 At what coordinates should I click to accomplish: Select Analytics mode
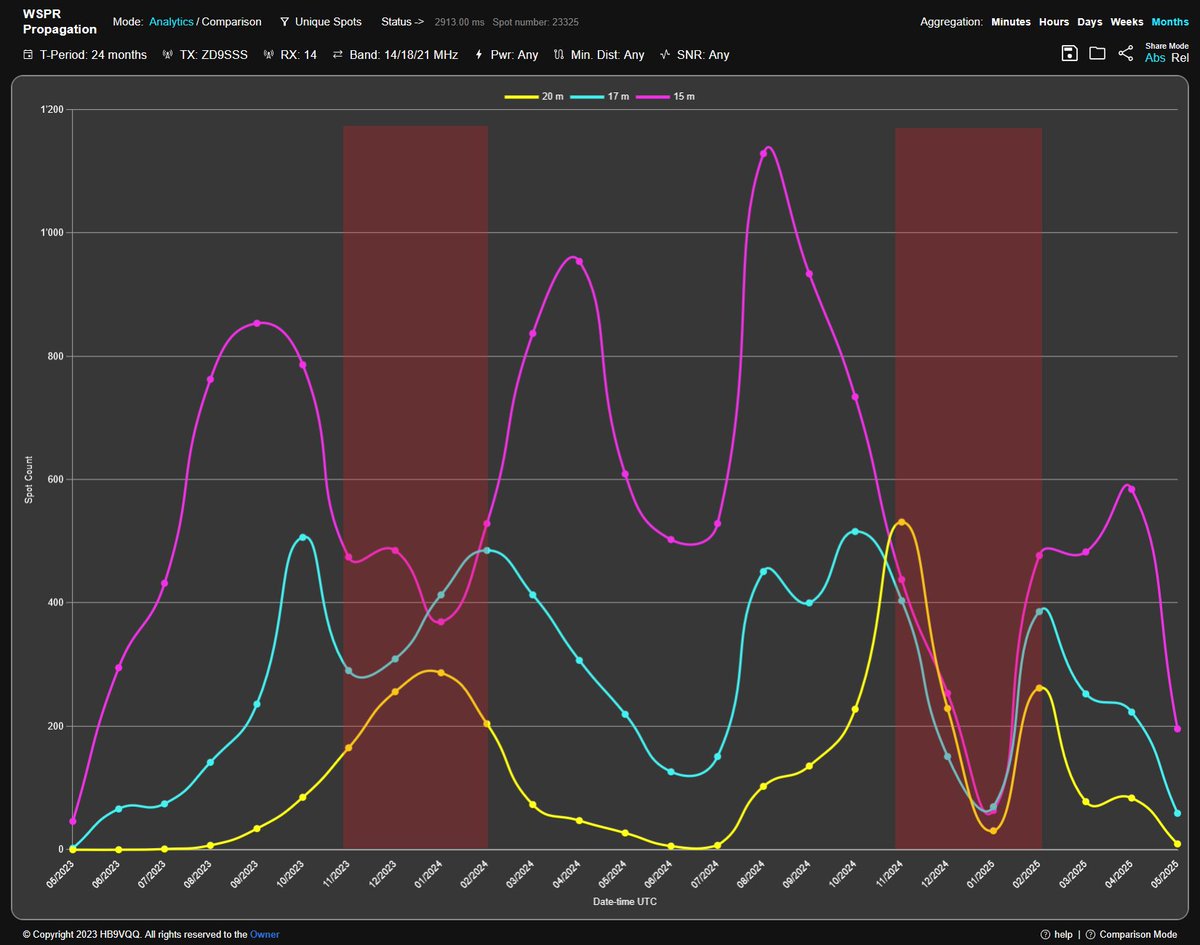tap(171, 22)
